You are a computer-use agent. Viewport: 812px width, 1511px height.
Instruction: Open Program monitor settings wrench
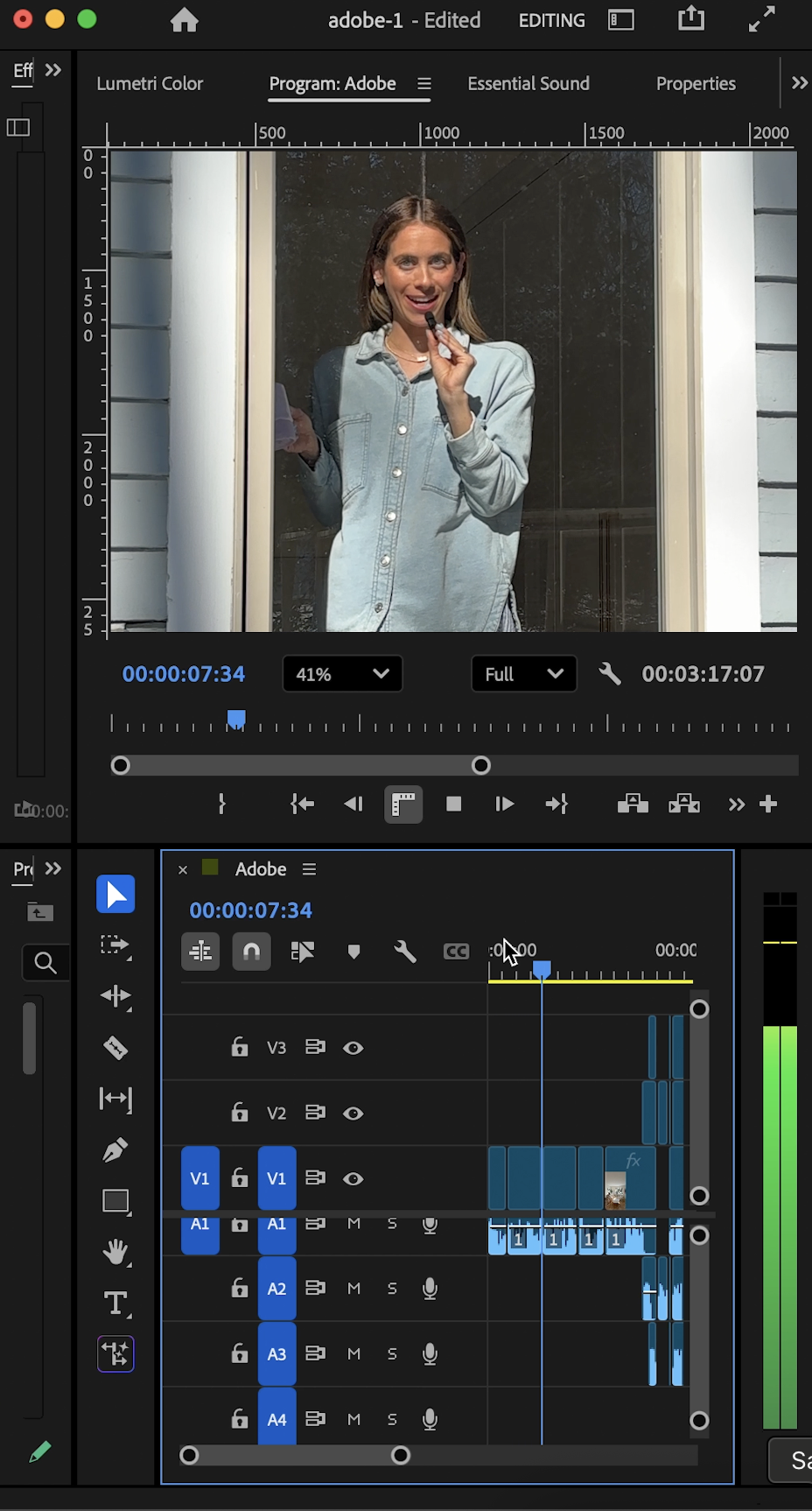(610, 673)
